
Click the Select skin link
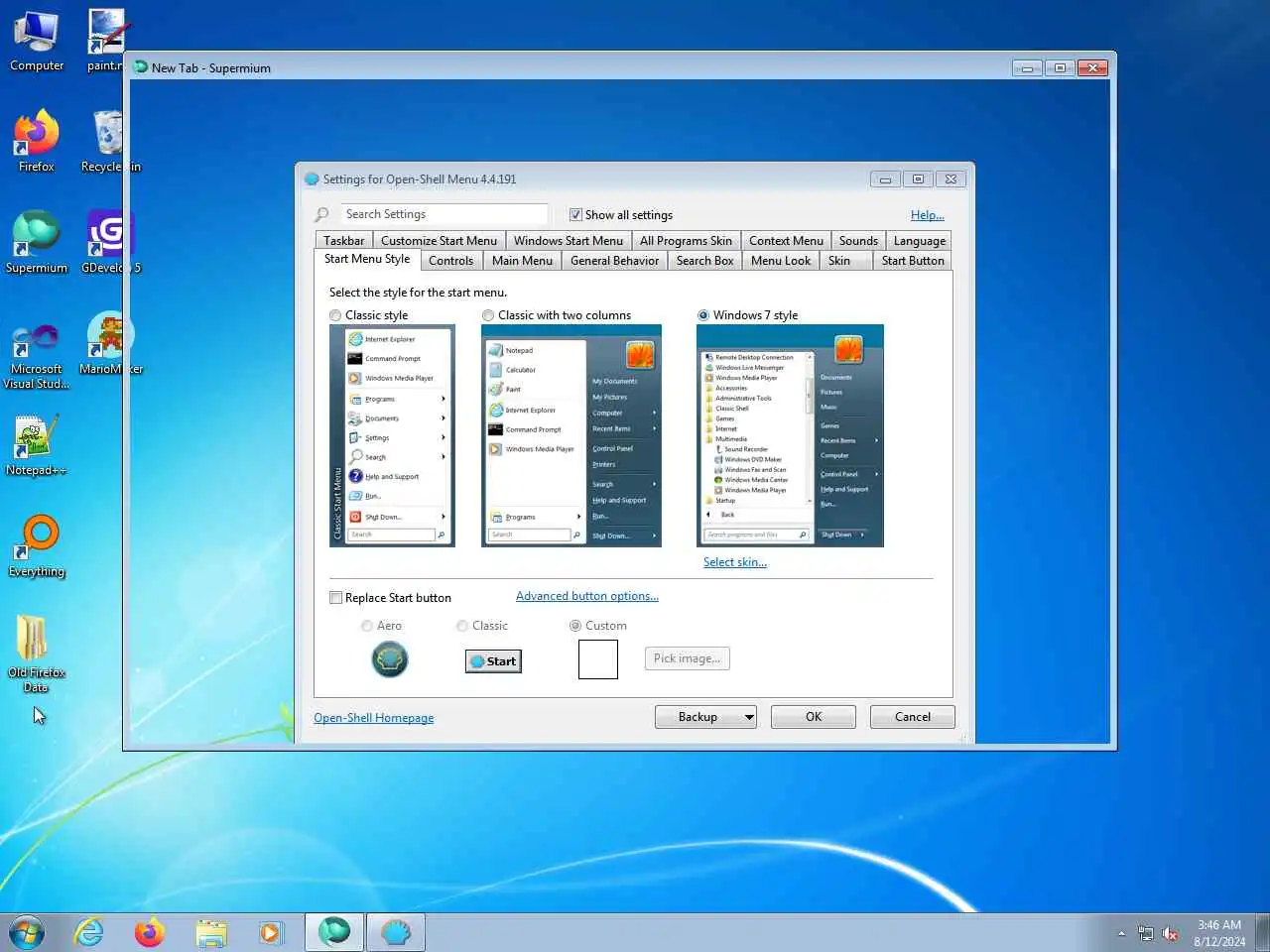pyautogui.click(x=735, y=562)
